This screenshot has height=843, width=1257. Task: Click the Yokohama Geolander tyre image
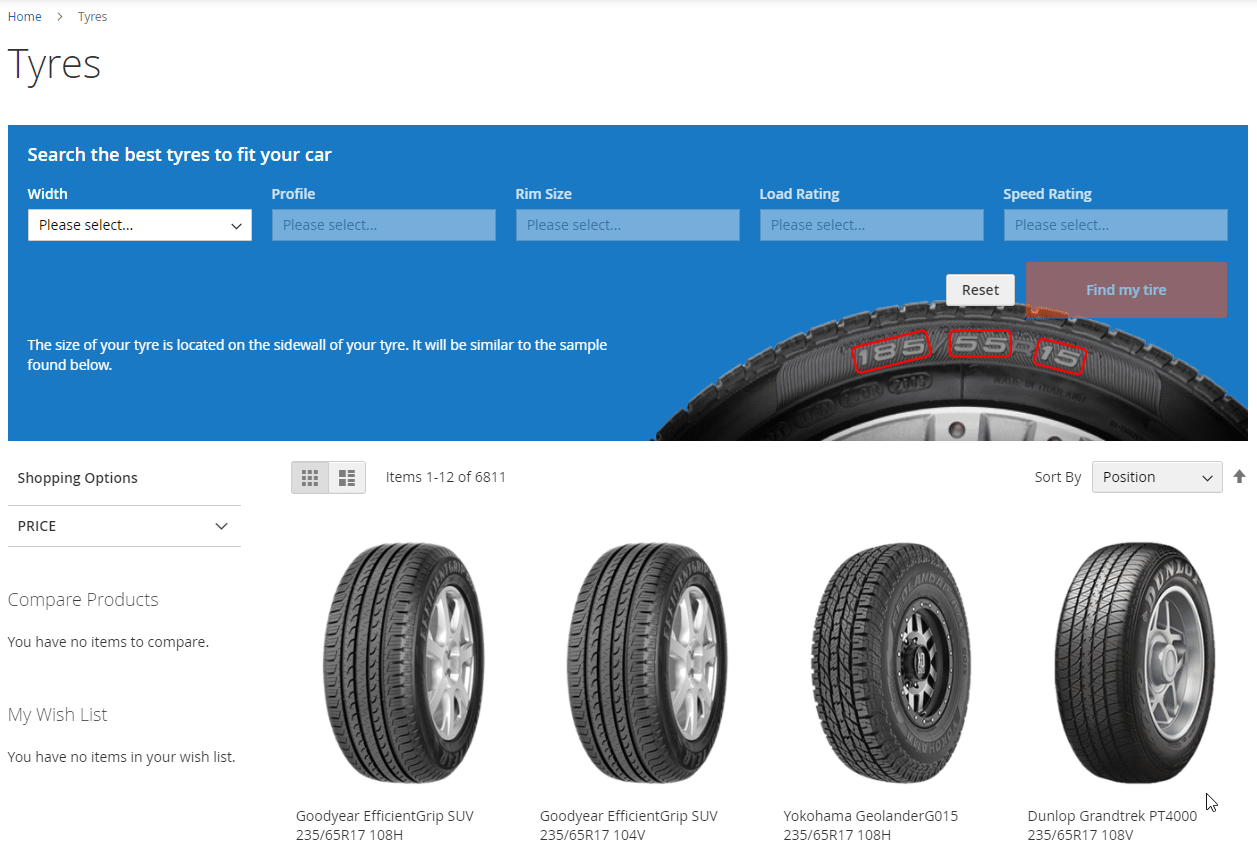[891, 664]
